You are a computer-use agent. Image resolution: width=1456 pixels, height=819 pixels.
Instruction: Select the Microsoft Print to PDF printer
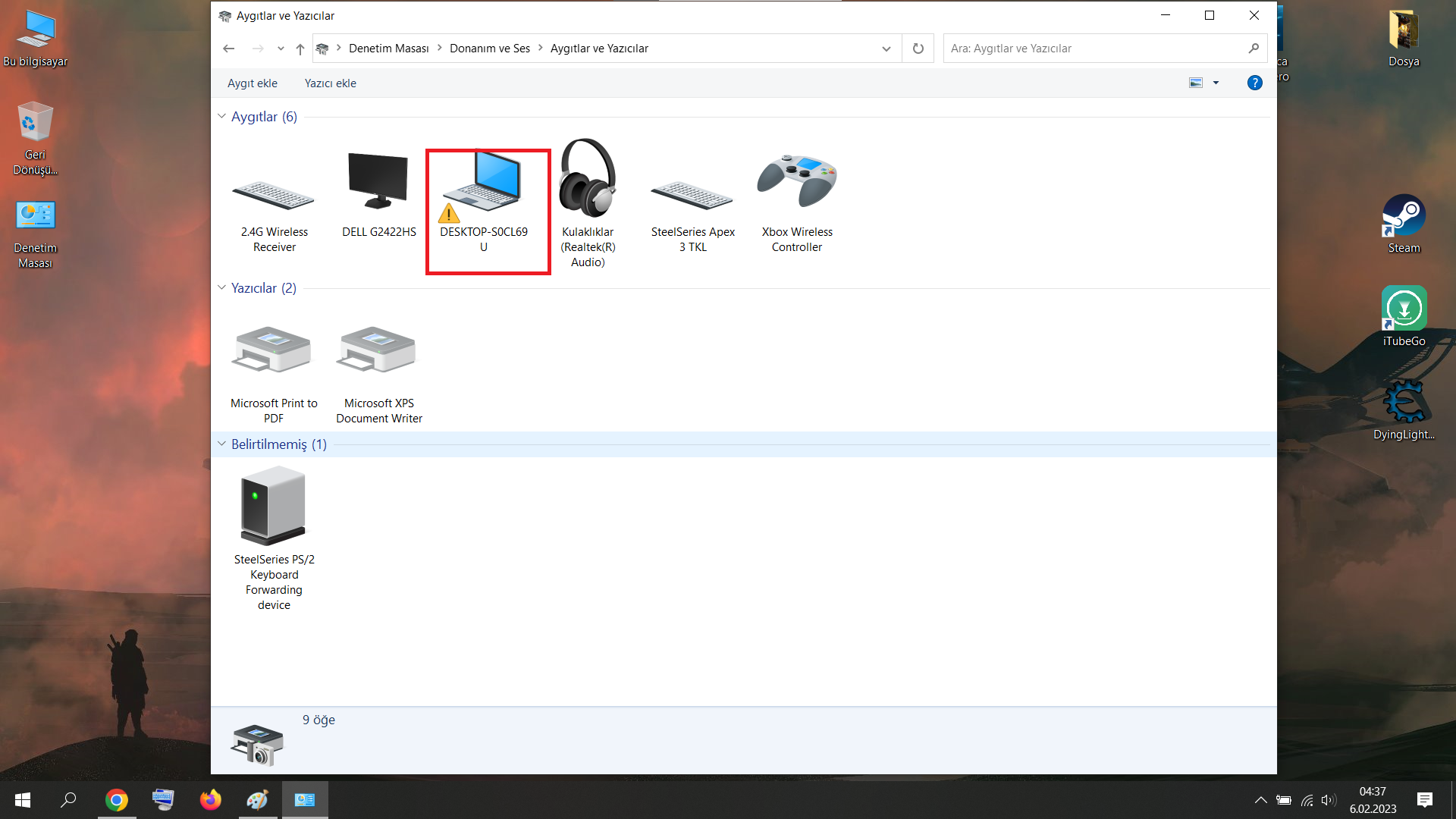click(x=272, y=350)
